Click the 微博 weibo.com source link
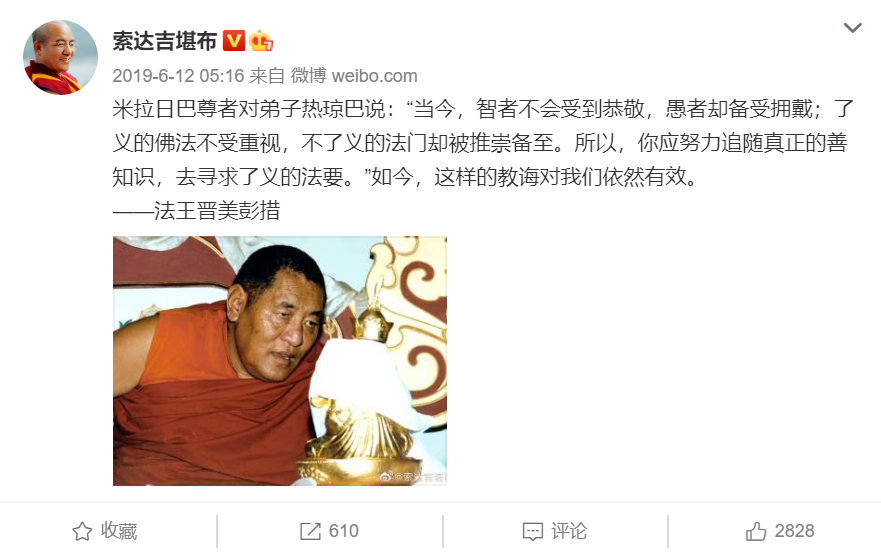The height and width of the screenshot is (555, 881). tap(354, 76)
